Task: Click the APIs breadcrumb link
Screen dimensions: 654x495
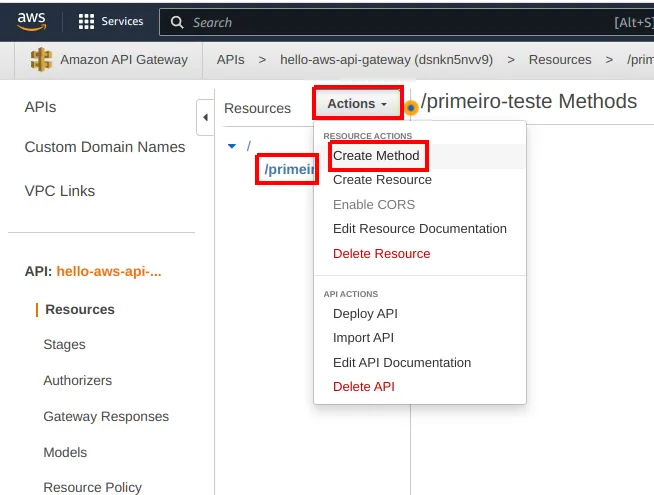Action: pos(230,60)
